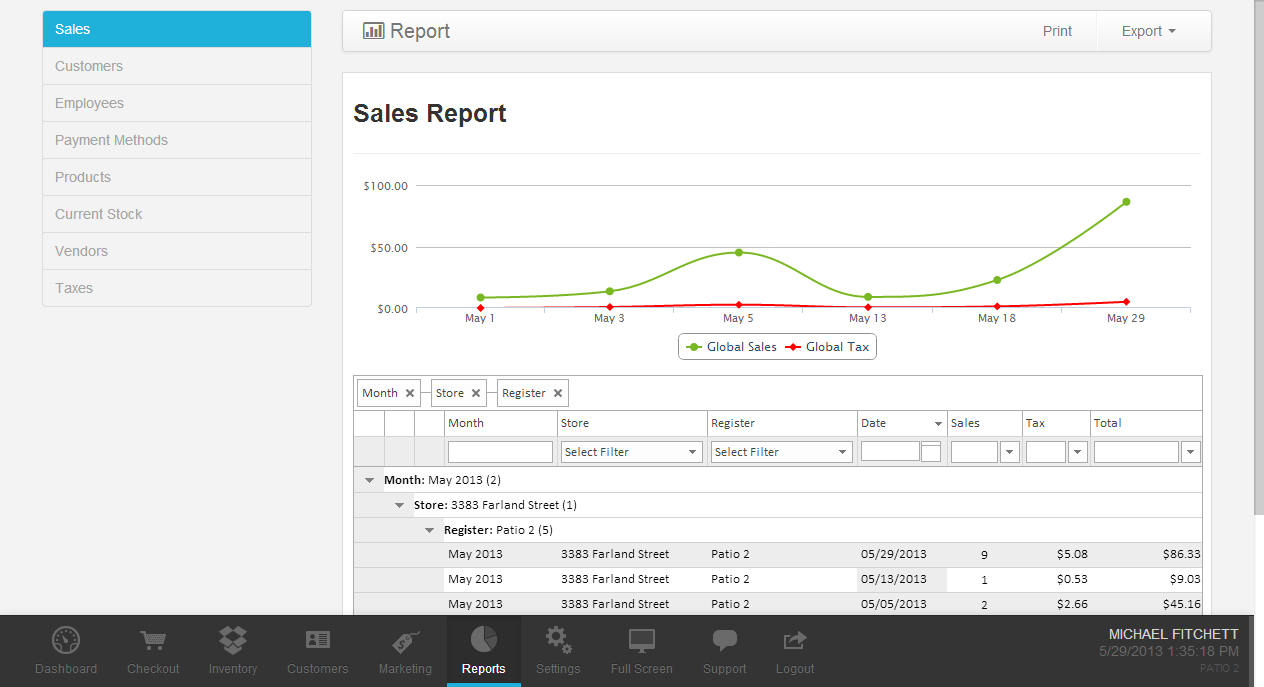Open the Dashboard gauge icon

tap(66, 640)
